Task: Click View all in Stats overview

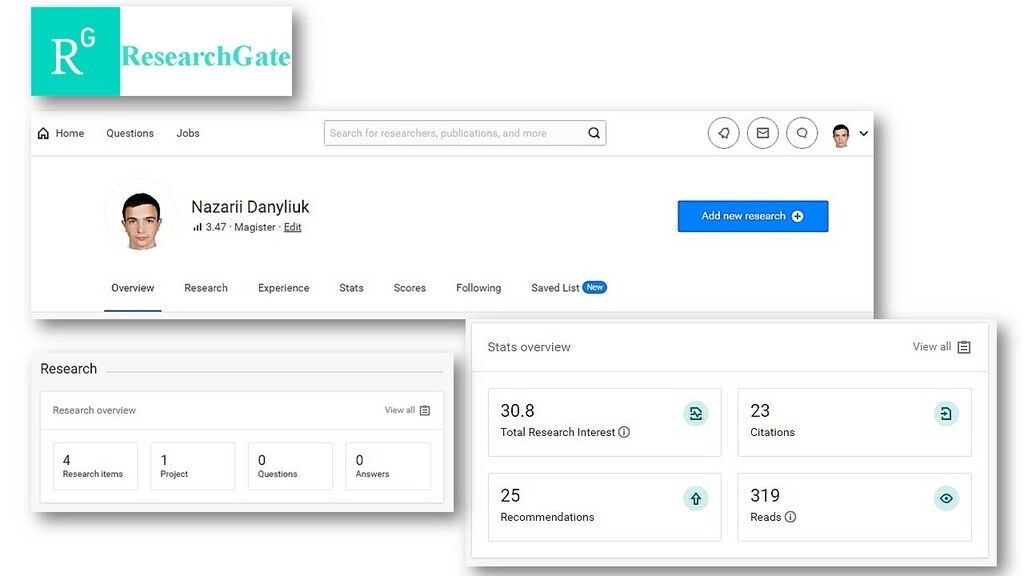Action: (932, 347)
